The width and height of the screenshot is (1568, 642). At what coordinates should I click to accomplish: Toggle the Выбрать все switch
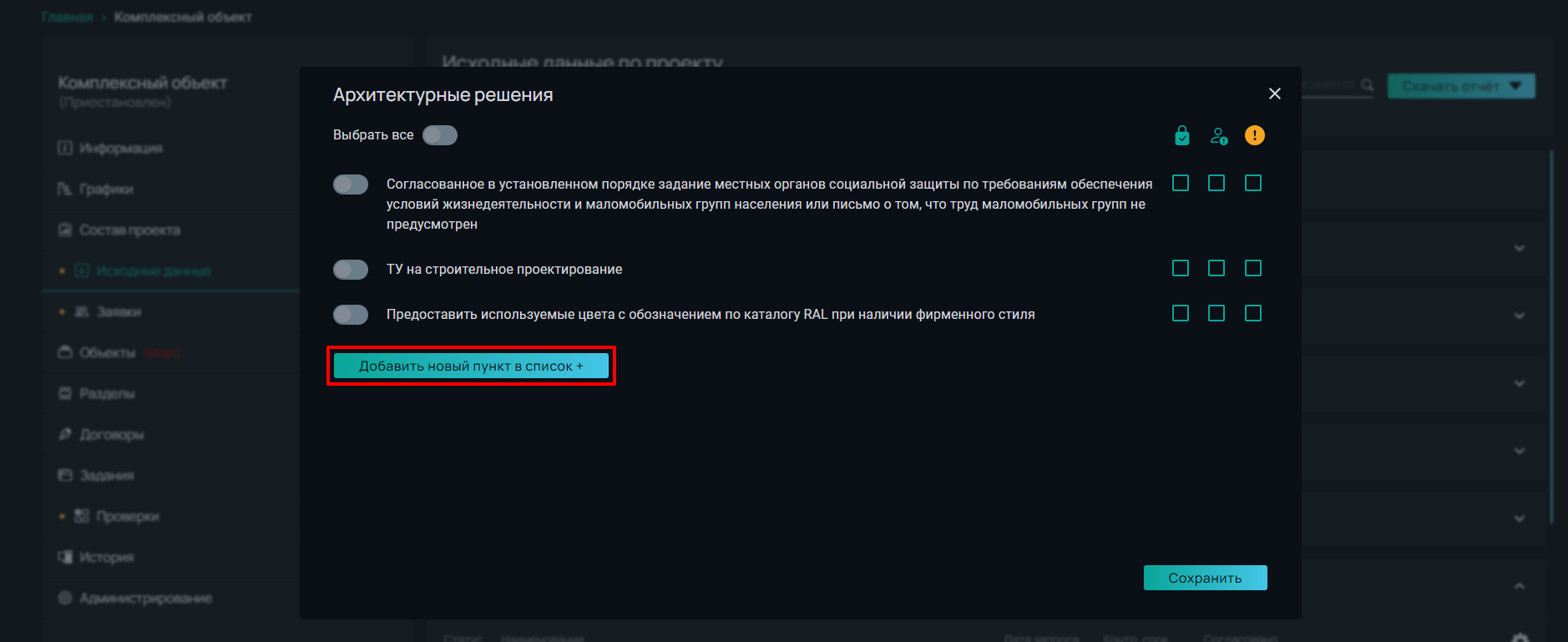pyautogui.click(x=440, y=135)
